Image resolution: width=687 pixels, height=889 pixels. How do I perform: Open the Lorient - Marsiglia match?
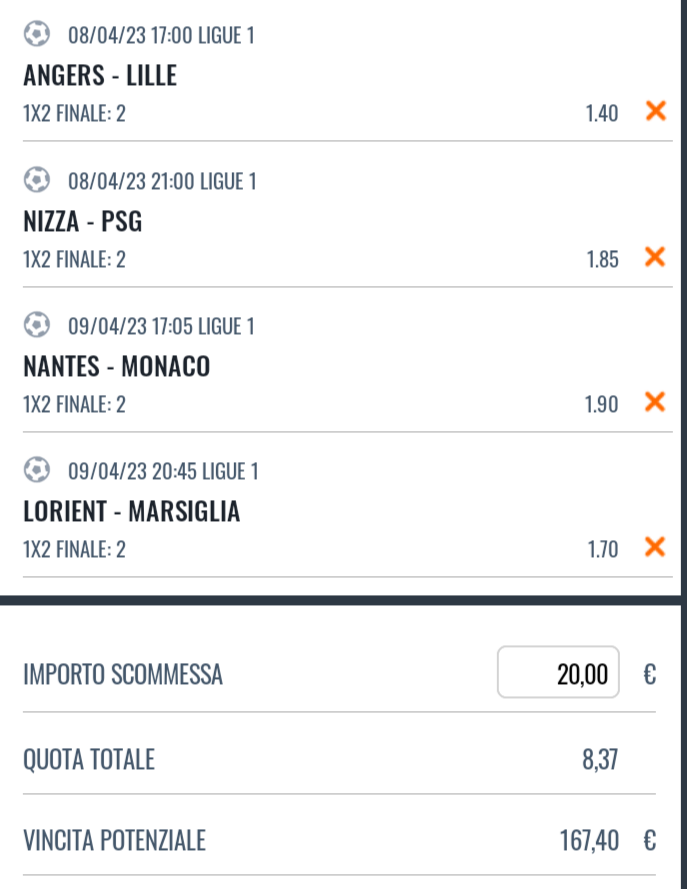pyautogui.click(x=132, y=511)
